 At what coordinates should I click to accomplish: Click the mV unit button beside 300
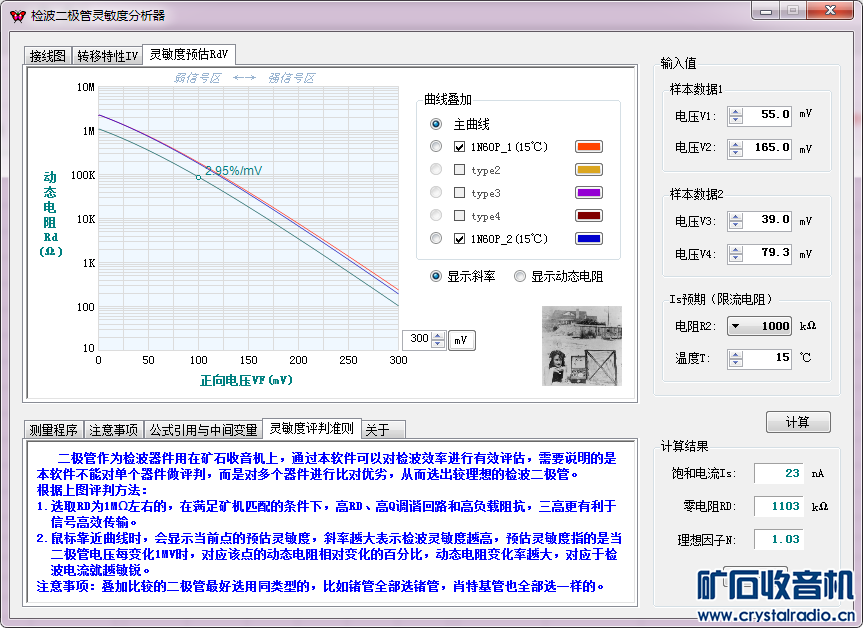(461, 340)
